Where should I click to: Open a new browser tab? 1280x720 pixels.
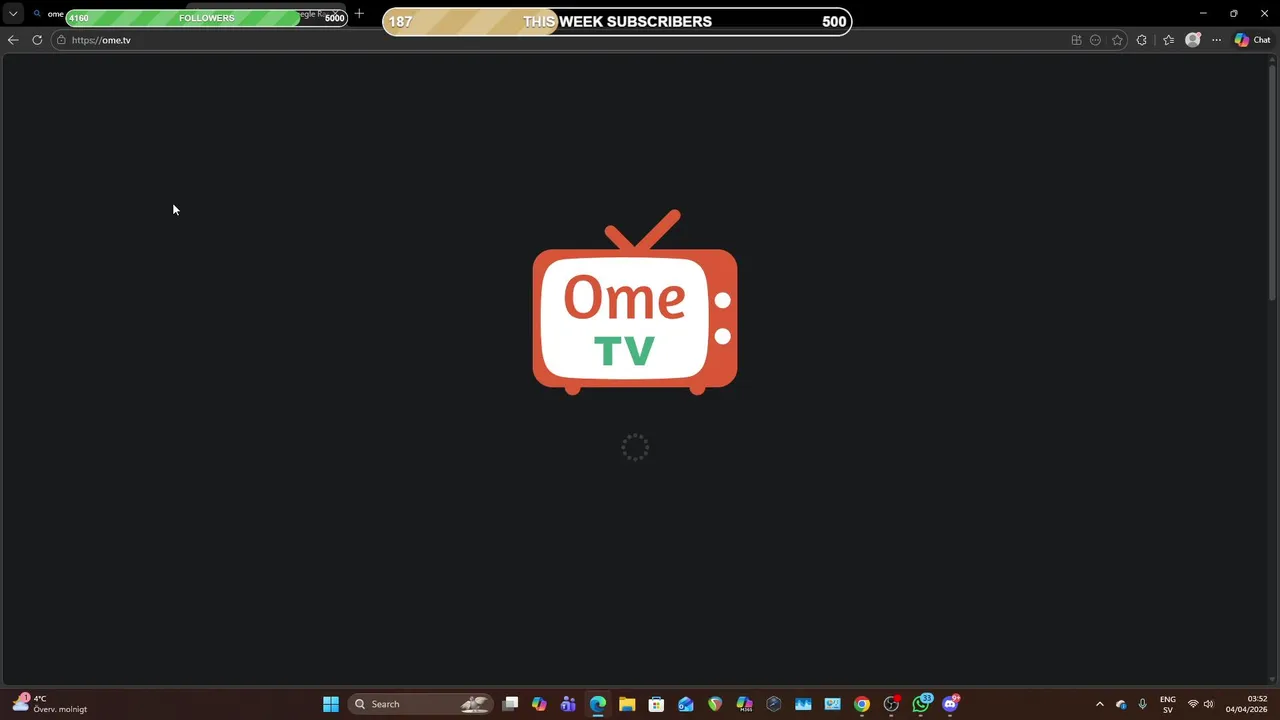click(360, 14)
